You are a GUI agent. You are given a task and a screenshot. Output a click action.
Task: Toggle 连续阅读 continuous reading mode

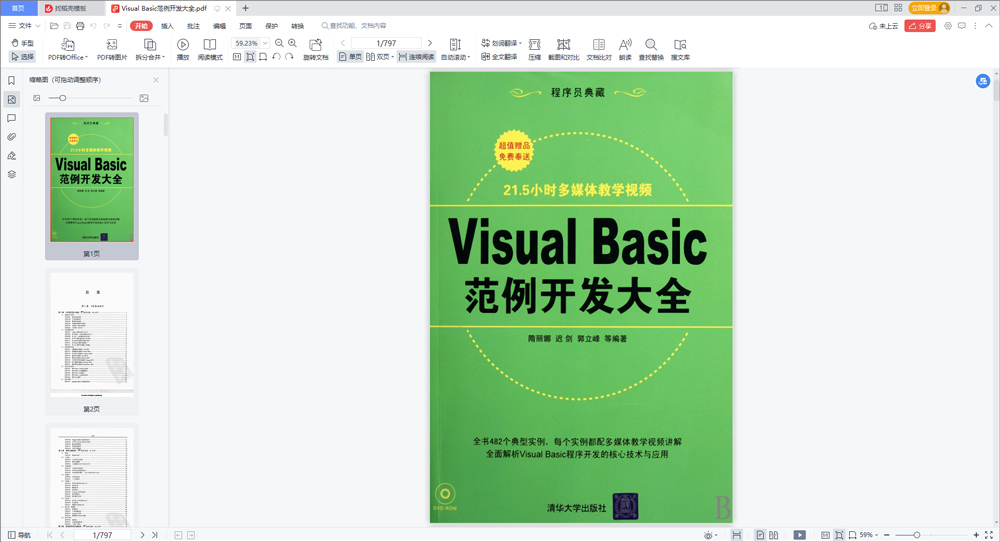pos(417,57)
